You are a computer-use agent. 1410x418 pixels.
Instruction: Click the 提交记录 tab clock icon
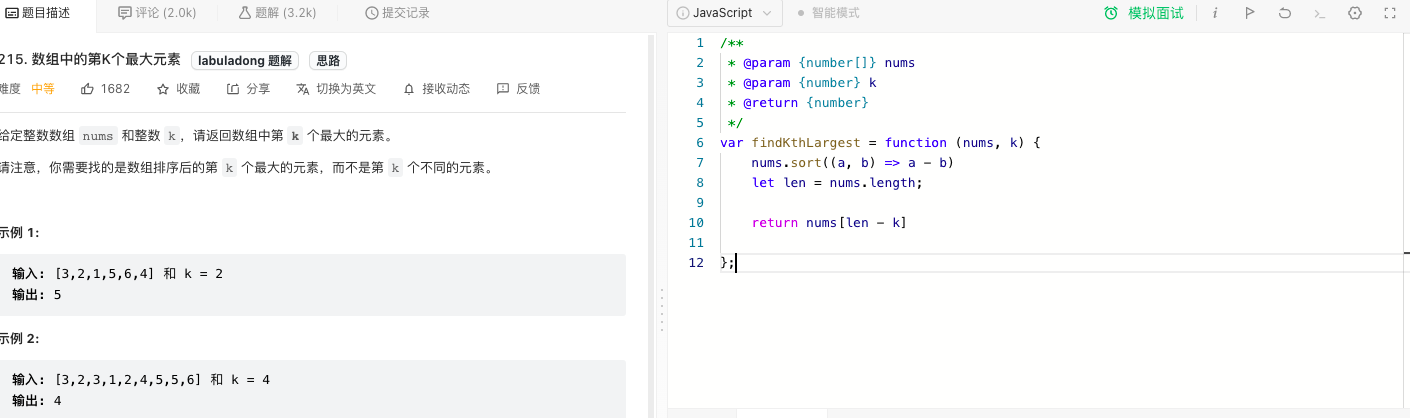372,13
